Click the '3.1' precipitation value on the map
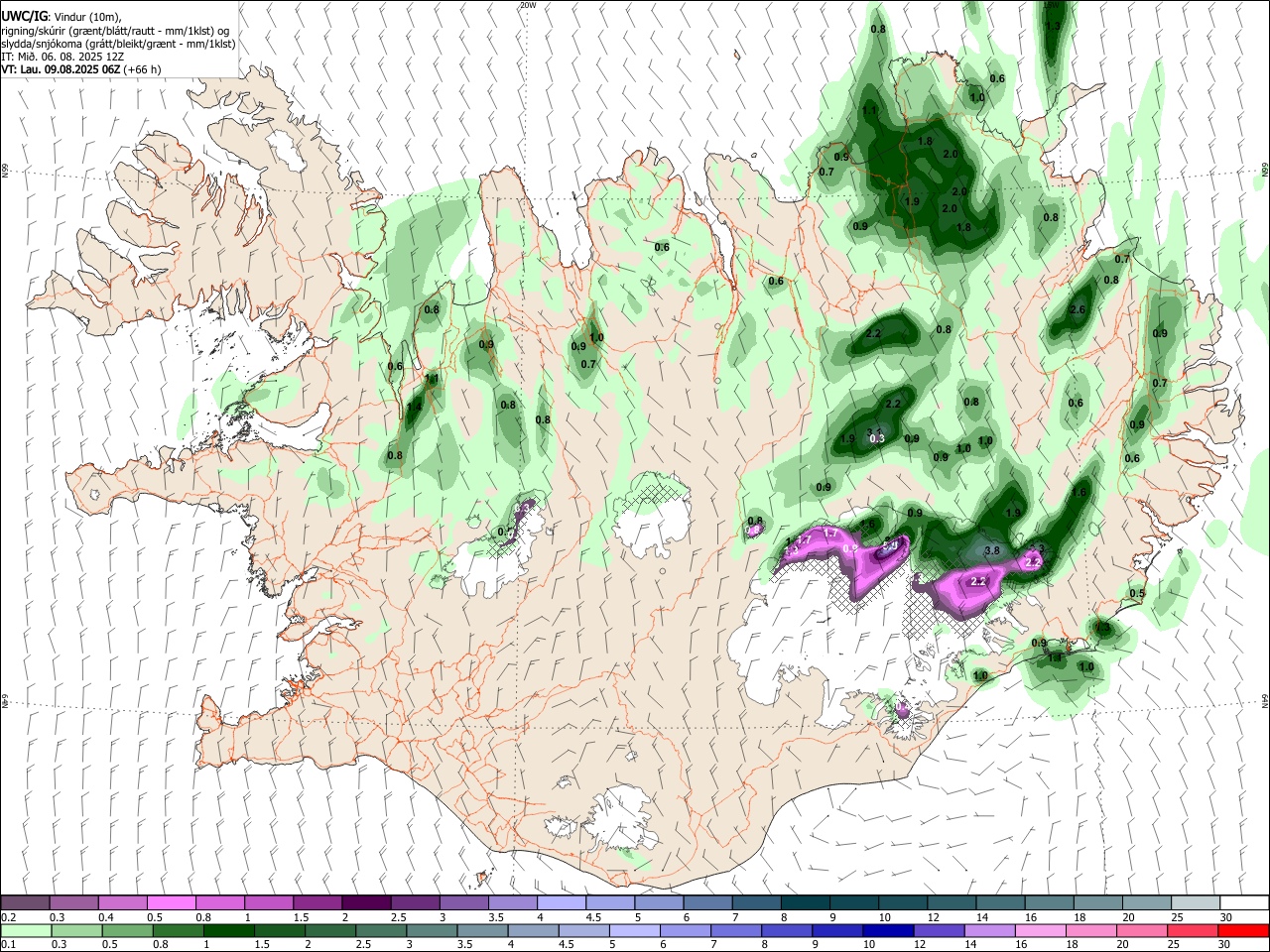The image size is (1270, 952). [875, 430]
